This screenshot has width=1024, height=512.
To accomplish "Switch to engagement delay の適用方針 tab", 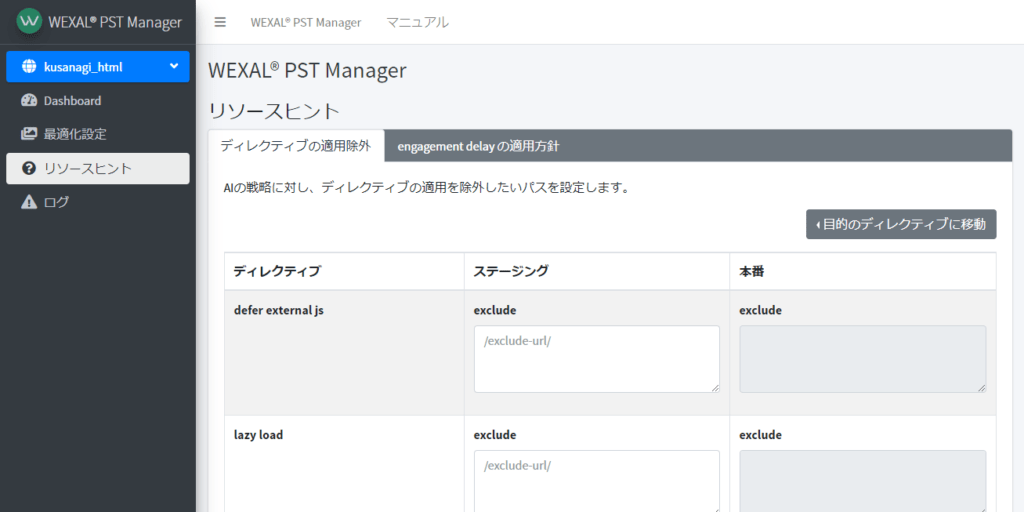I will [478, 146].
